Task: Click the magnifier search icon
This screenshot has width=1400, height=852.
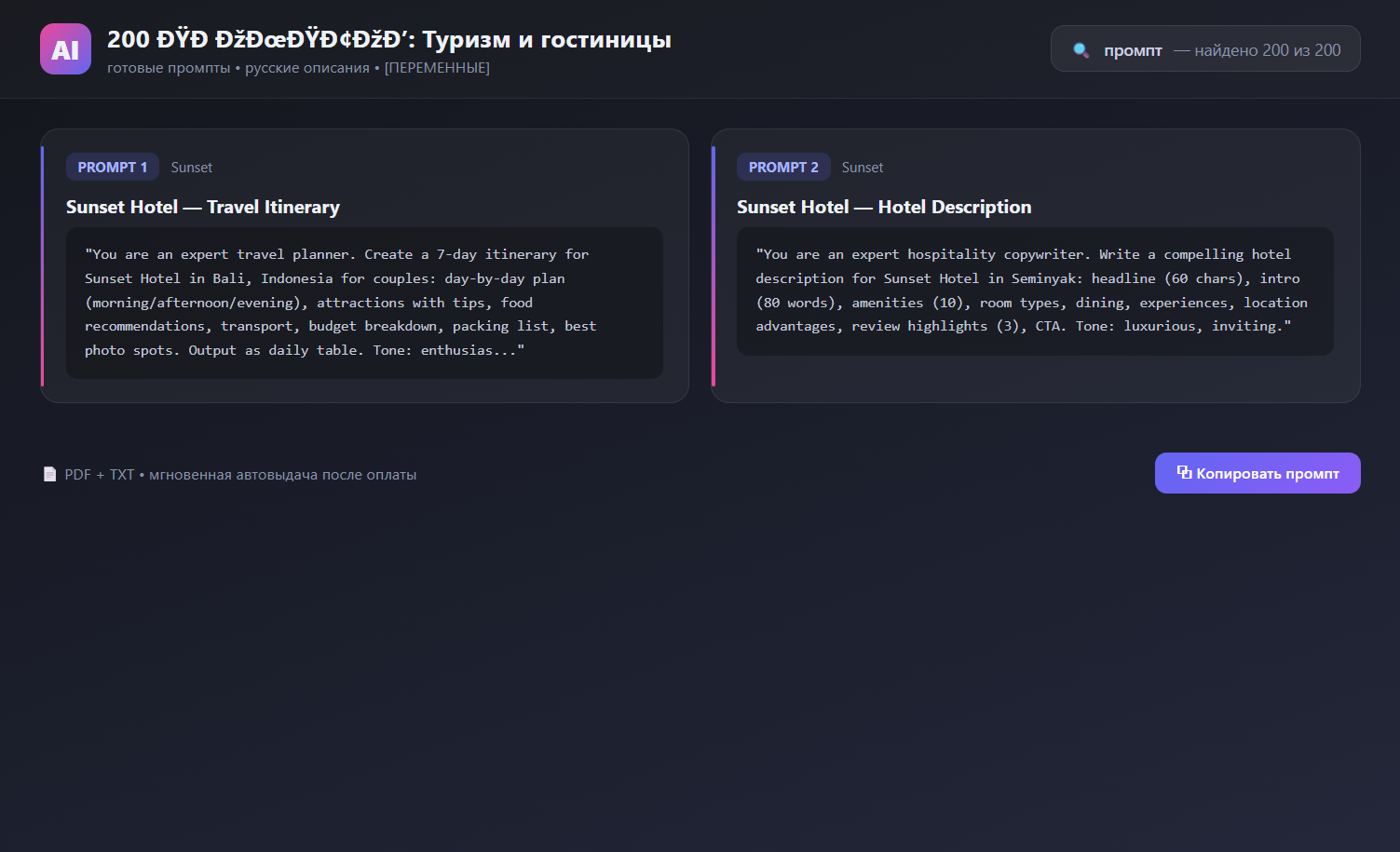Action: click(x=1081, y=50)
